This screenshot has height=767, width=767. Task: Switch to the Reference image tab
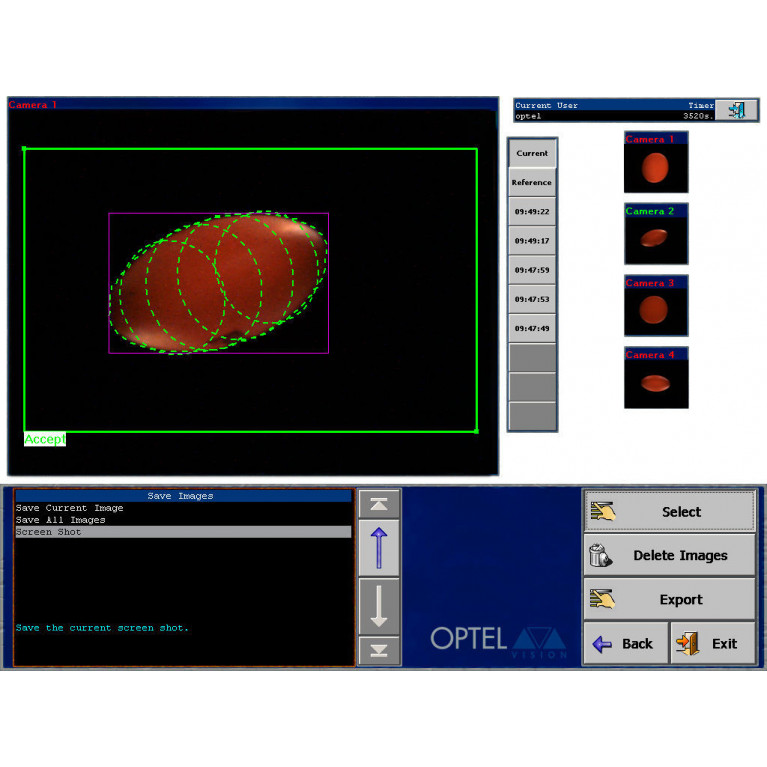tap(532, 182)
